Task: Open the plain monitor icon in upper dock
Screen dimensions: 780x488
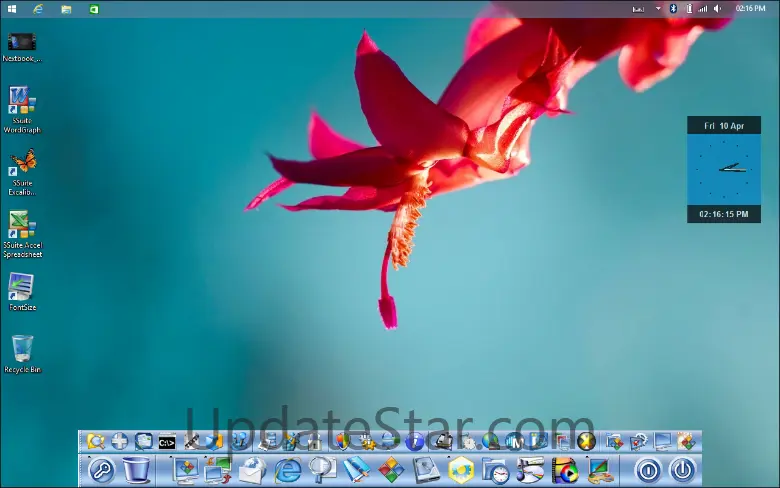Action: 663,441
